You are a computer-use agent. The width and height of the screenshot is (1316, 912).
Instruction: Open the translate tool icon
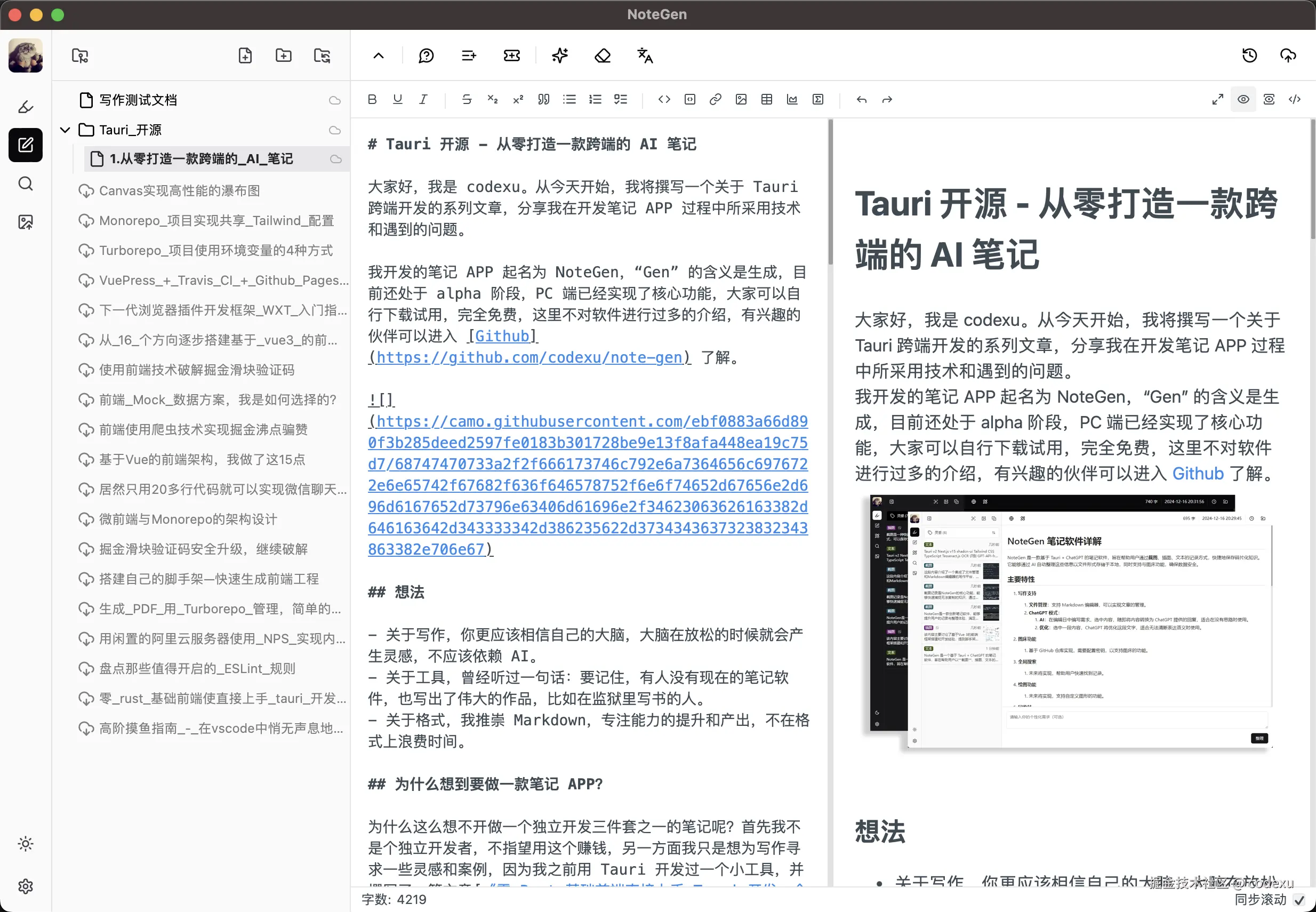(645, 55)
